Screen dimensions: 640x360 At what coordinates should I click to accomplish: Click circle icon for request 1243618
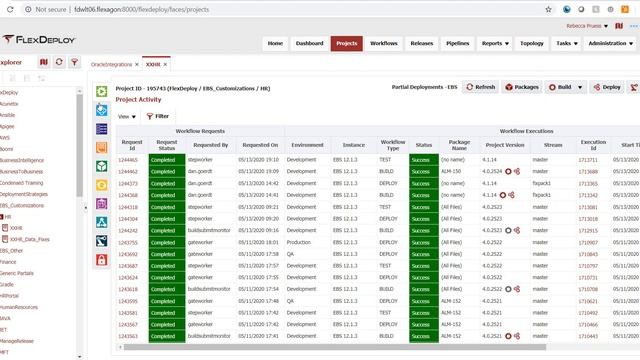pyautogui.click(x=508, y=289)
